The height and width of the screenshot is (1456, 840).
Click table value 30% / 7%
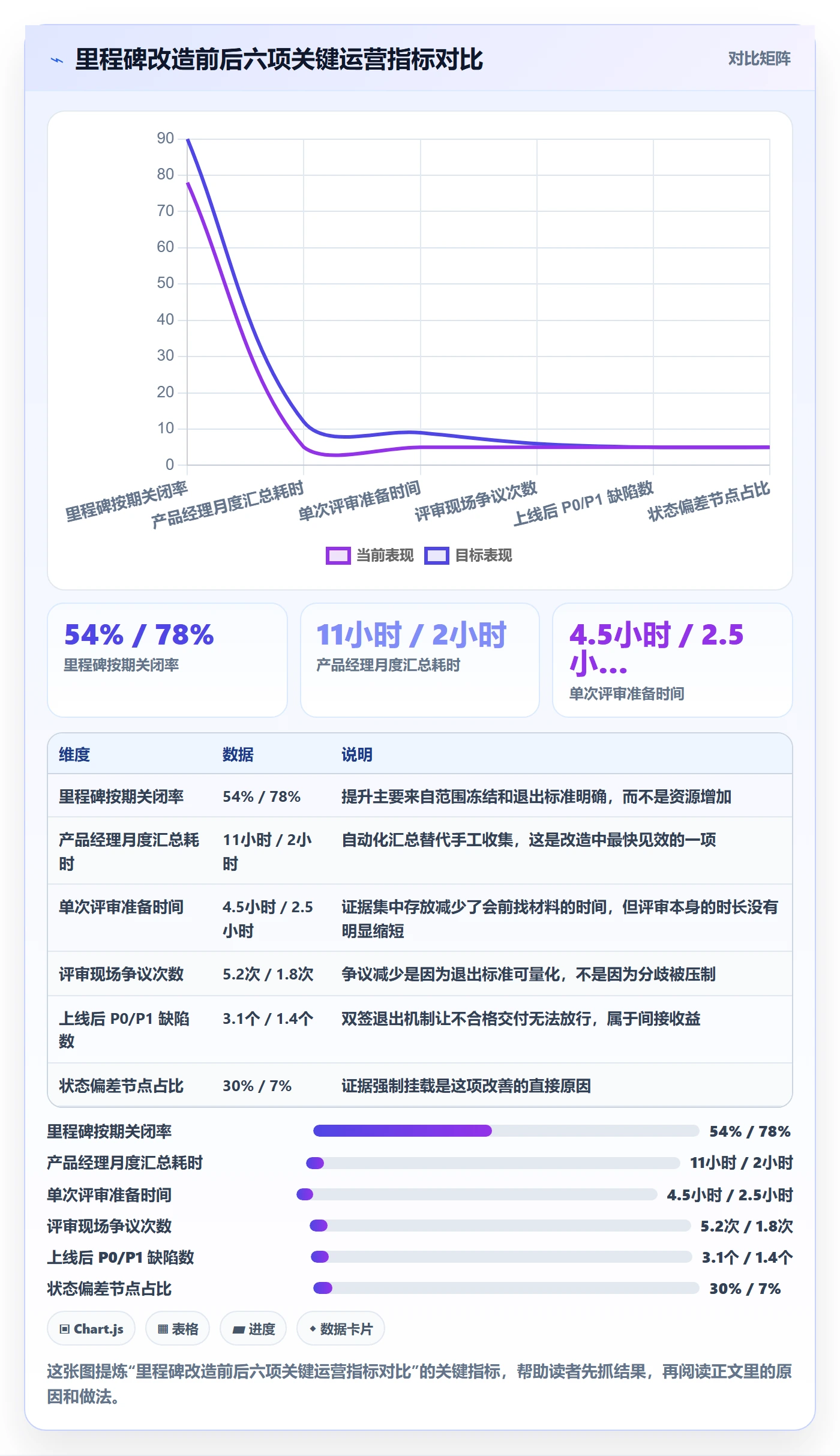[257, 1086]
